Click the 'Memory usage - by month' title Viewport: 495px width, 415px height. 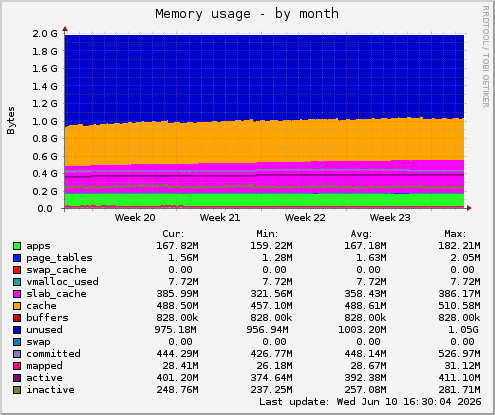(247, 14)
